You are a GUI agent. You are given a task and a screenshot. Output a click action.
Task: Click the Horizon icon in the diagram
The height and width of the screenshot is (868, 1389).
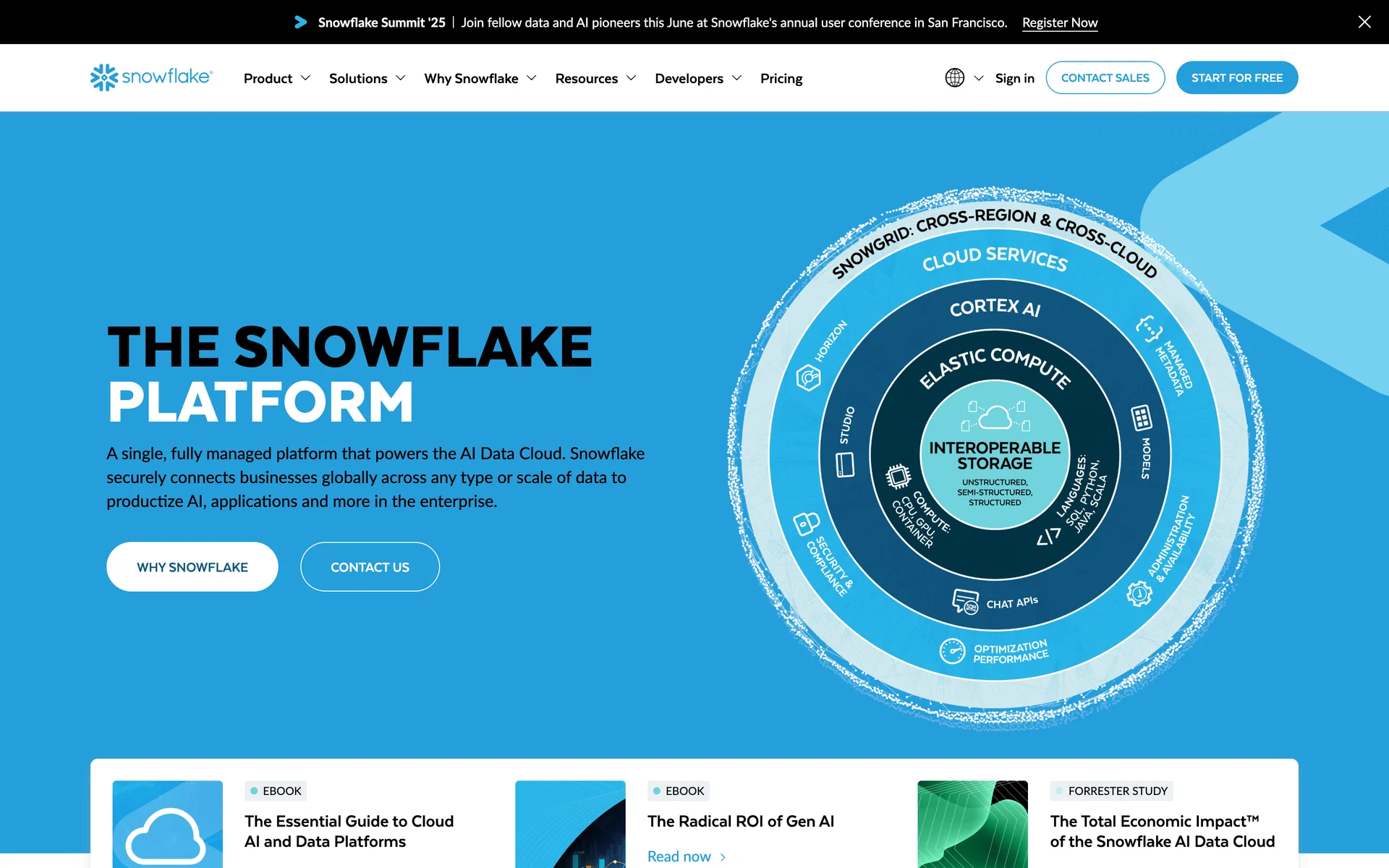click(x=808, y=377)
